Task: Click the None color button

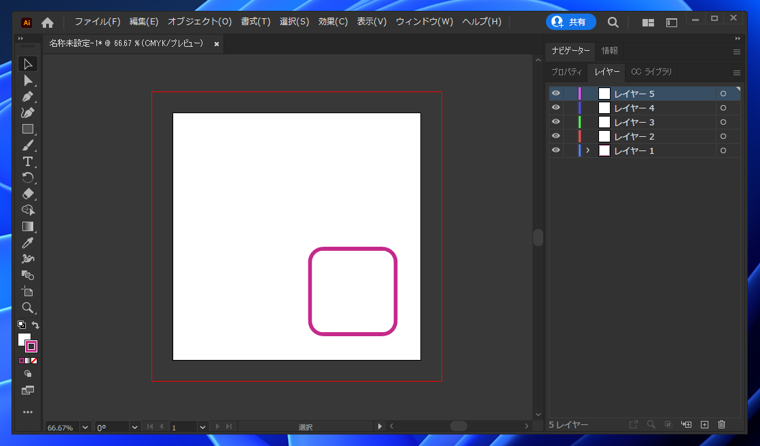Action: click(x=34, y=361)
